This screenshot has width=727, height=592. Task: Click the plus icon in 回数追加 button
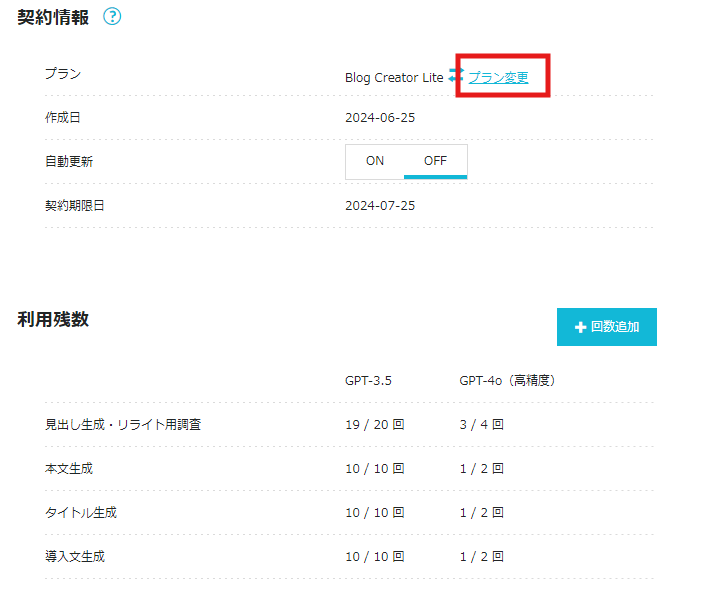(x=580, y=327)
